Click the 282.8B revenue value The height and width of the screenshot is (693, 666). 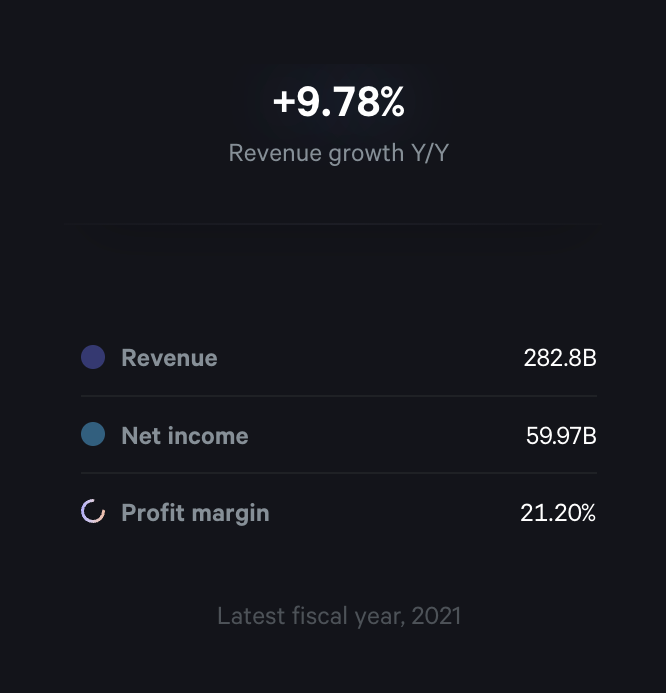560,358
